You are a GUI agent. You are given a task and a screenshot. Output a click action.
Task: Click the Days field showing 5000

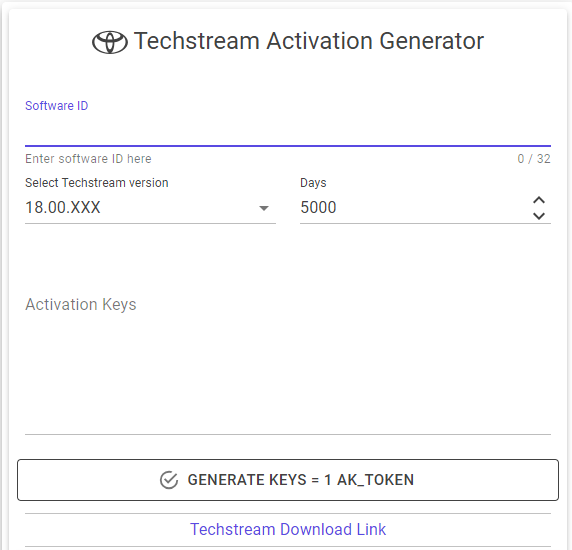(415, 208)
